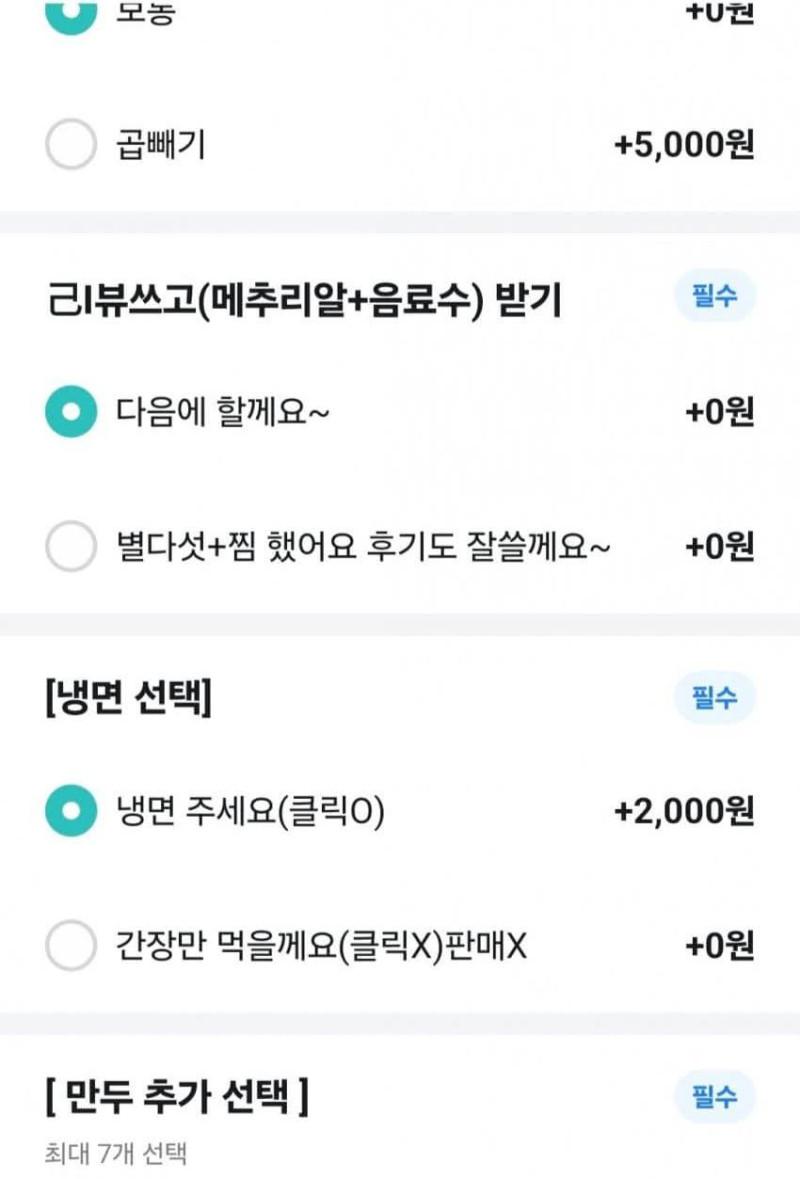Pick the 냉면 주세요(클릭O) radio button
The image size is (800, 1179).
coord(71,813)
